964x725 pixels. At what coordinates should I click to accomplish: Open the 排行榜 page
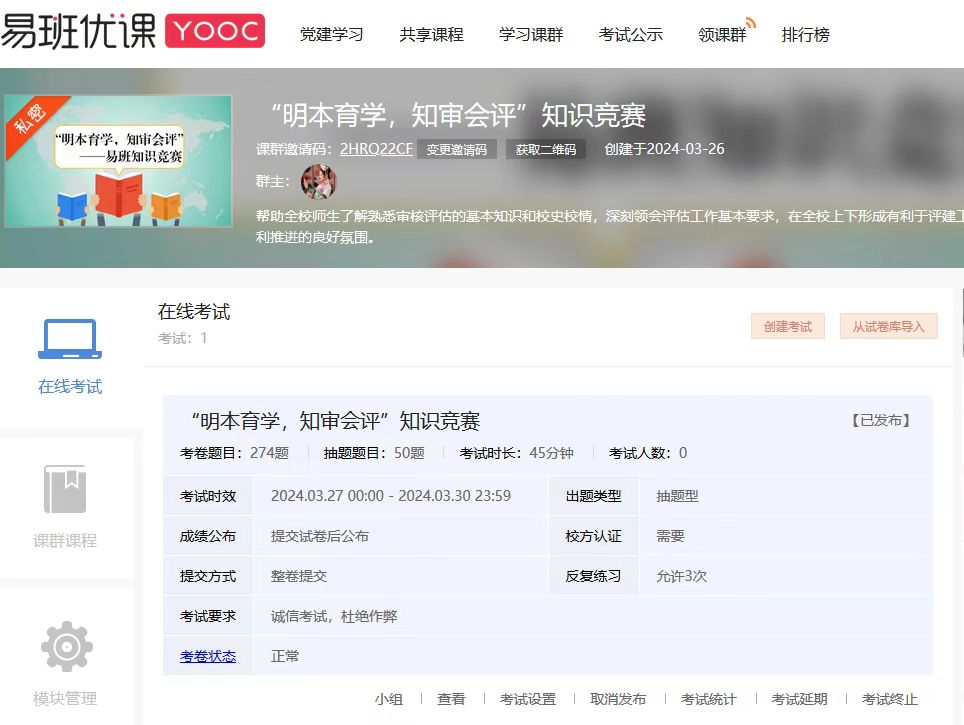[x=806, y=34]
